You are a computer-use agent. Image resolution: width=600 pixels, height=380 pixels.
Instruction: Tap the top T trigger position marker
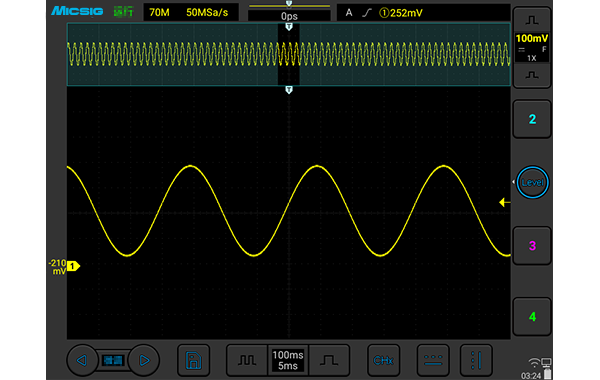[x=289, y=27]
